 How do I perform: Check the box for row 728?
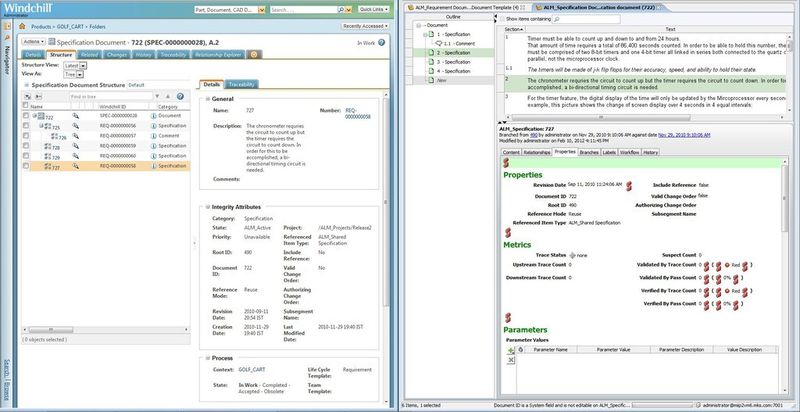coord(26,146)
